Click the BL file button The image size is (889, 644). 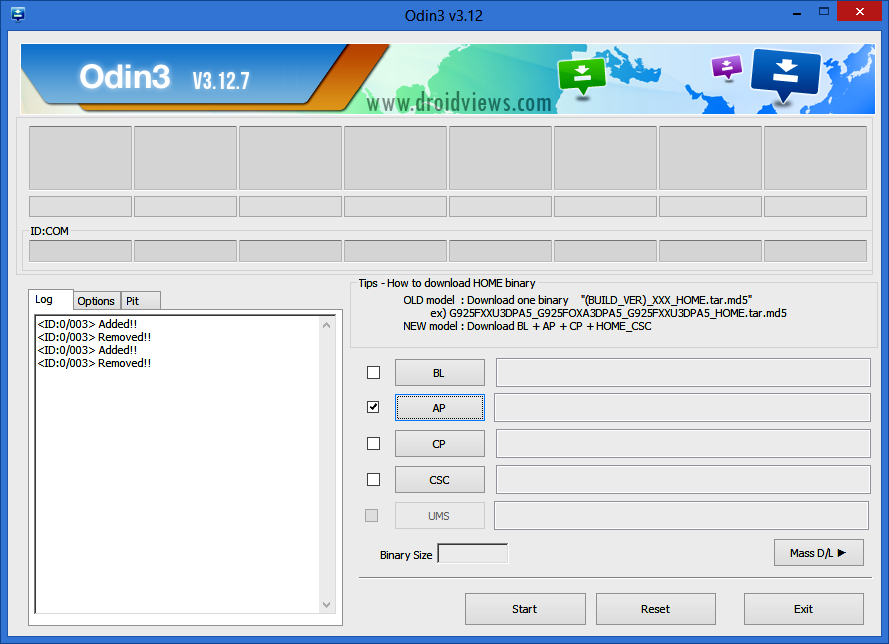[x=439, y=372]
